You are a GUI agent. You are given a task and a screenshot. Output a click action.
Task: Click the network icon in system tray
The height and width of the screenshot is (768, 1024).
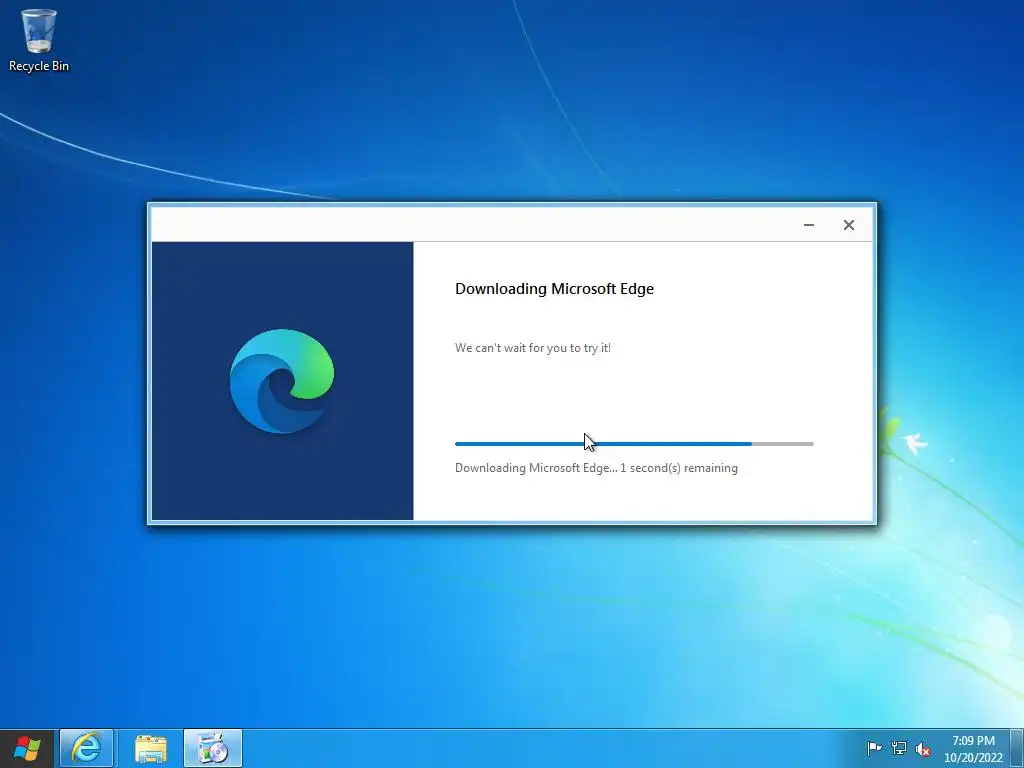(x=899, y=748)
